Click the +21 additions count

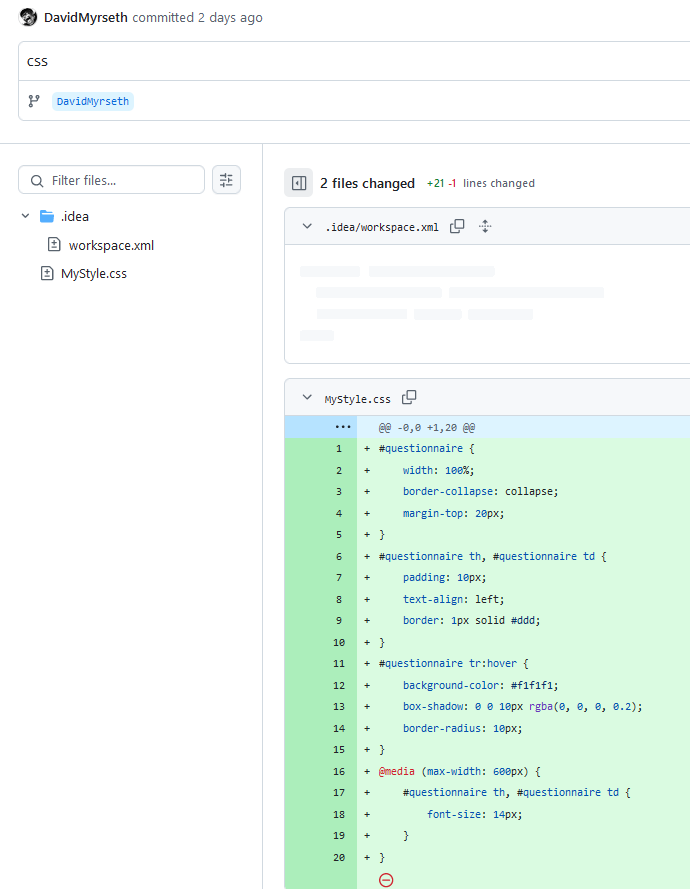[x=435, y=183]
